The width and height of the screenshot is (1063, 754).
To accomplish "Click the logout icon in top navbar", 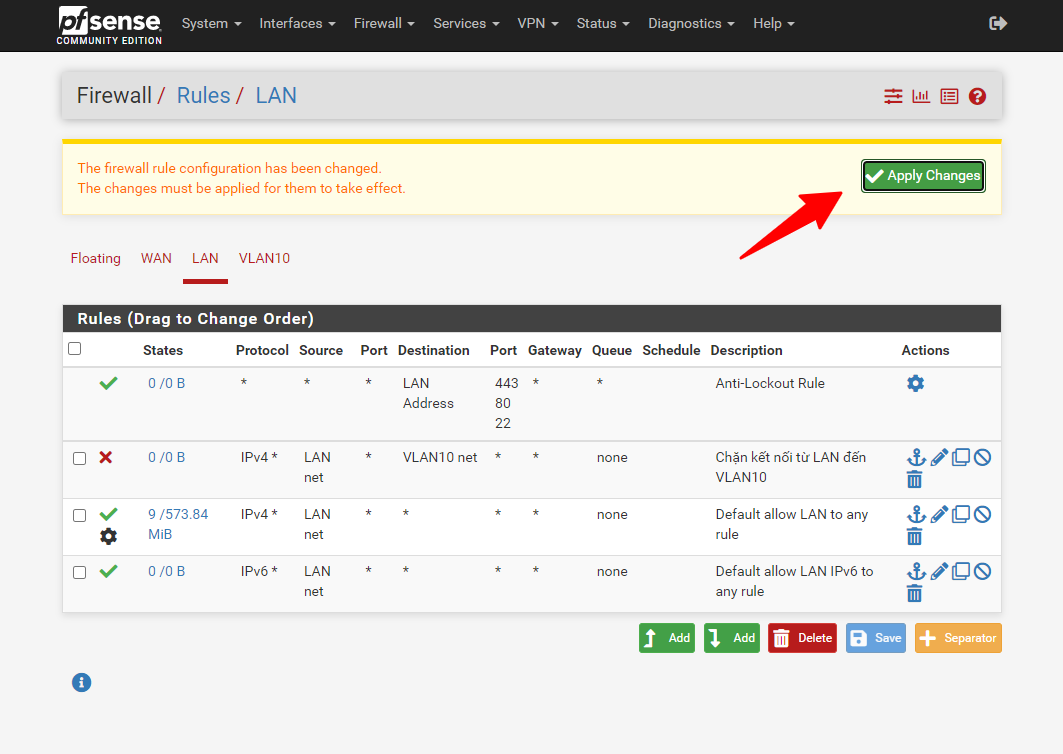I will (997, 23).
